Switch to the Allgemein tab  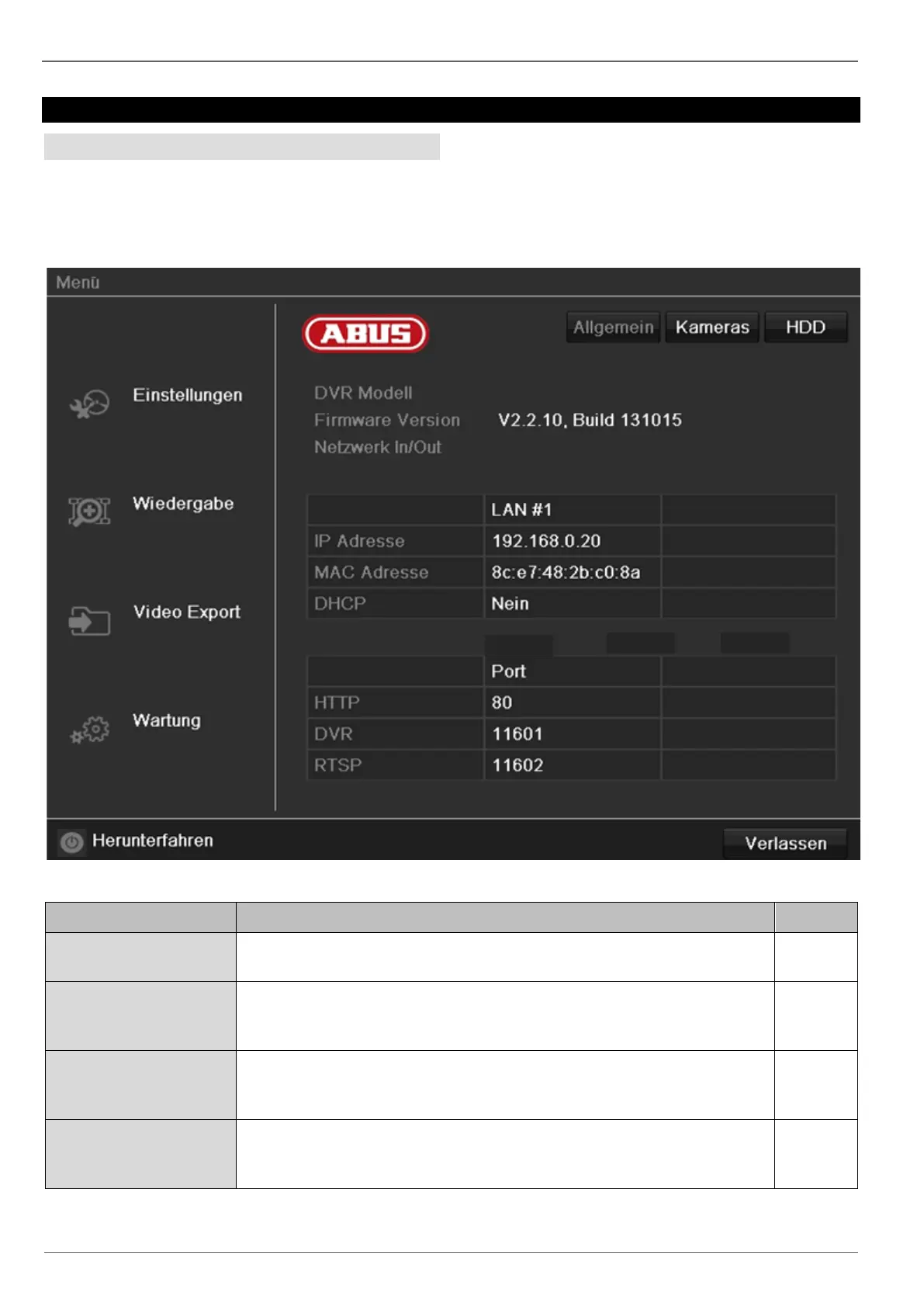[613, 328]
